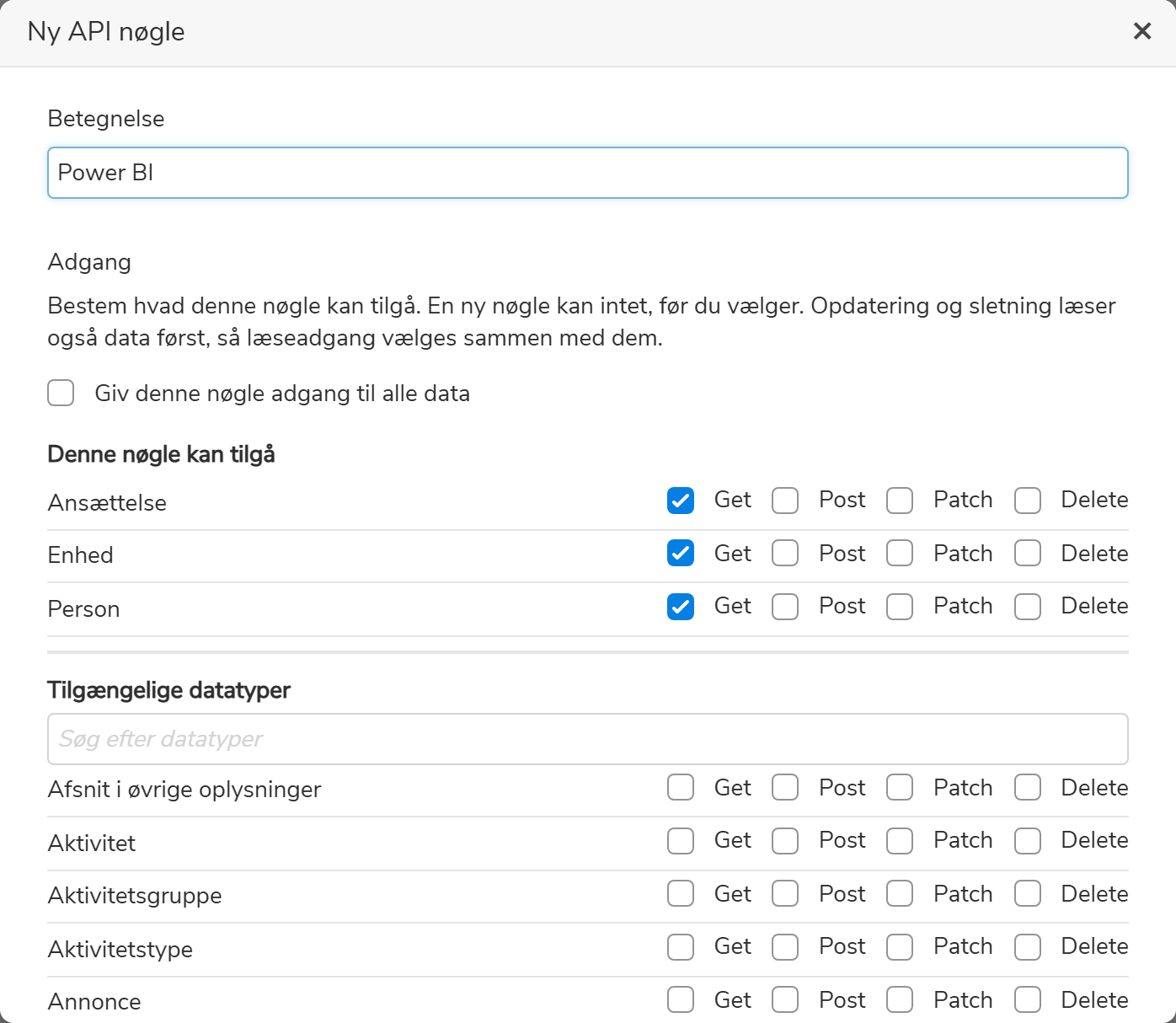1176x1023 pixels.
Task: Check Get for Aktivitetsgruppe
Action: coord(681,893)
